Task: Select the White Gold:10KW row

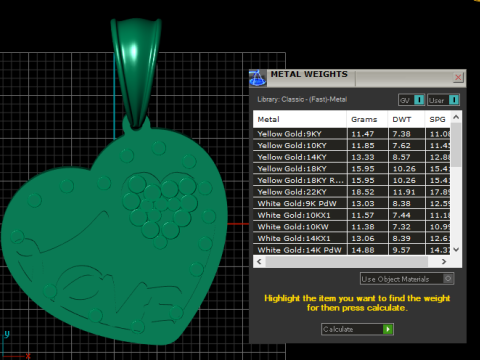Action: [x=352, y=227]
